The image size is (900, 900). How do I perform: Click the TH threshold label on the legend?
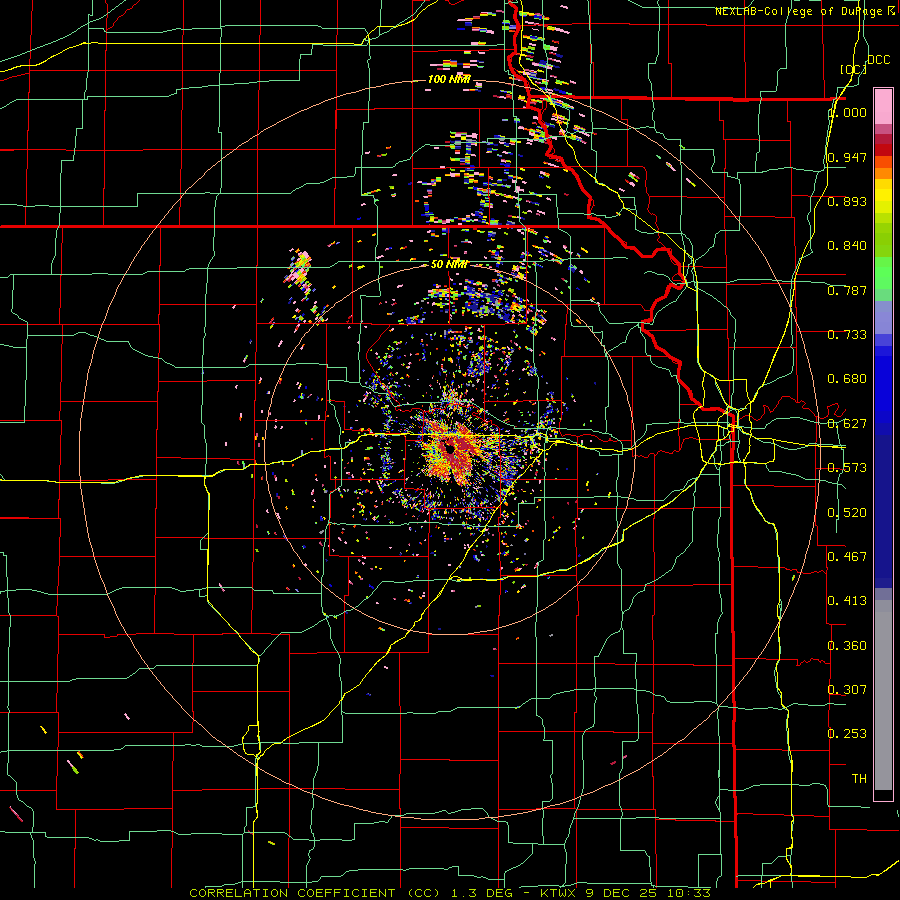(x=859, y=779)
